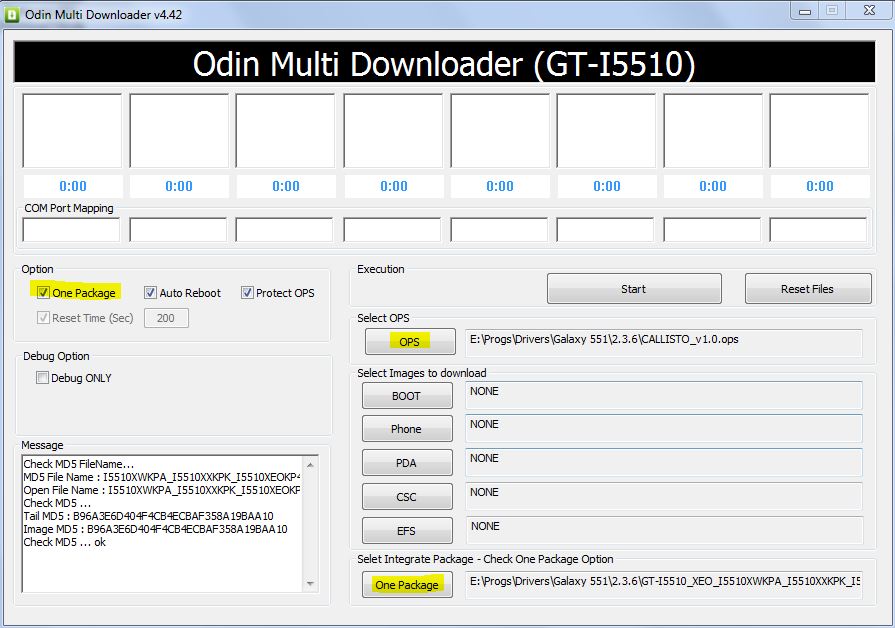The width and height of the screenshot is (895, 628).
Task: Click the 'Open File Name' log line
Action: [162, 490]
